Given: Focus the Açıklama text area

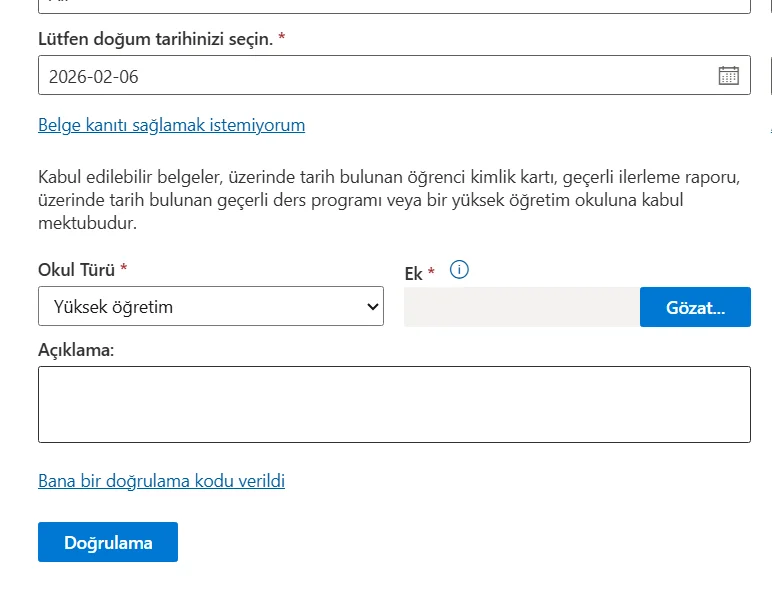Looking at the screenshot, I should coord(394,404).
